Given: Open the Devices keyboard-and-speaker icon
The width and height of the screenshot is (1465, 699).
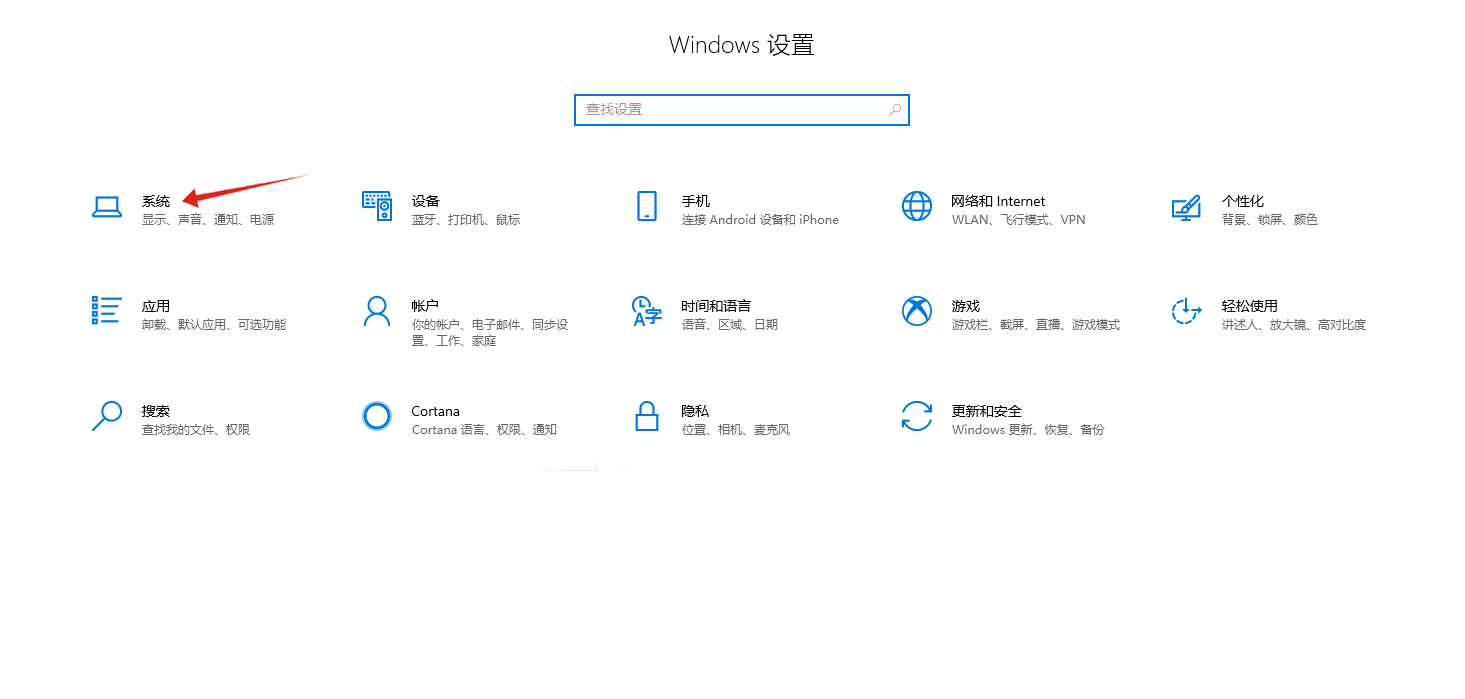Looking at the screenshot, I should (x=376, y=206).
